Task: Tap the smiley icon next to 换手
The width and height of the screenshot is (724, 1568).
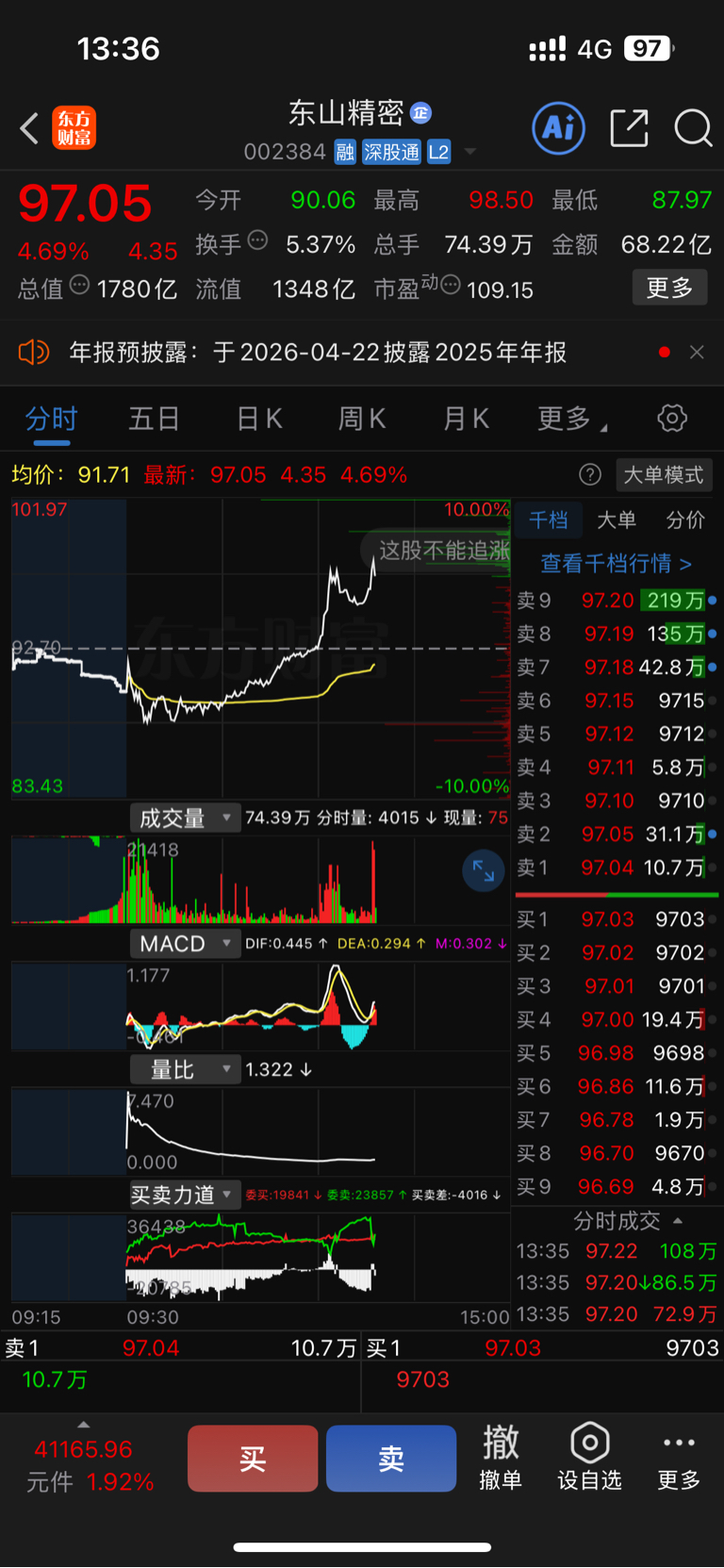Action: [x=257, y=240]
